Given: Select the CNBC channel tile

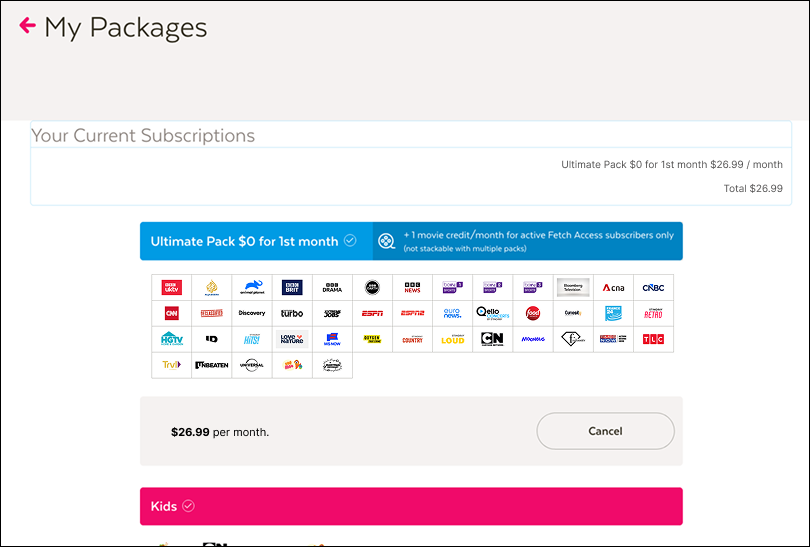Looking at the screenshot, I should (653, 287).
